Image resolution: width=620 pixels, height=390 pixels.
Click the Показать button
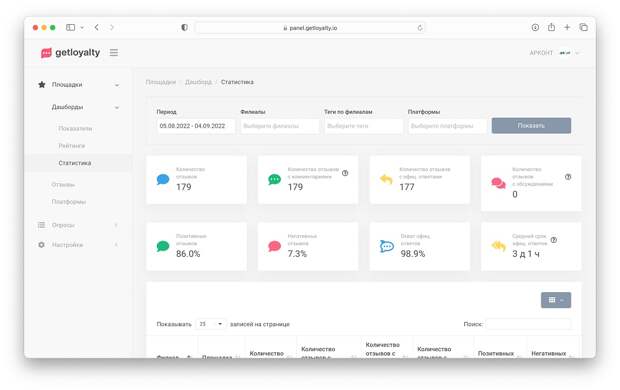pos(531,125)
